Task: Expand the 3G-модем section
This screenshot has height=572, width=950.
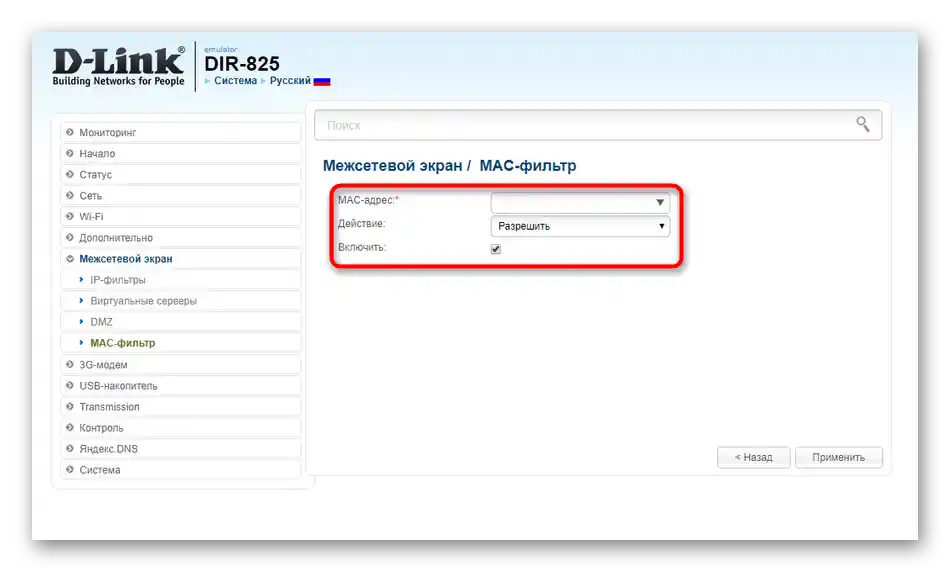Action: pyautogui.click(x=181, y=365)
